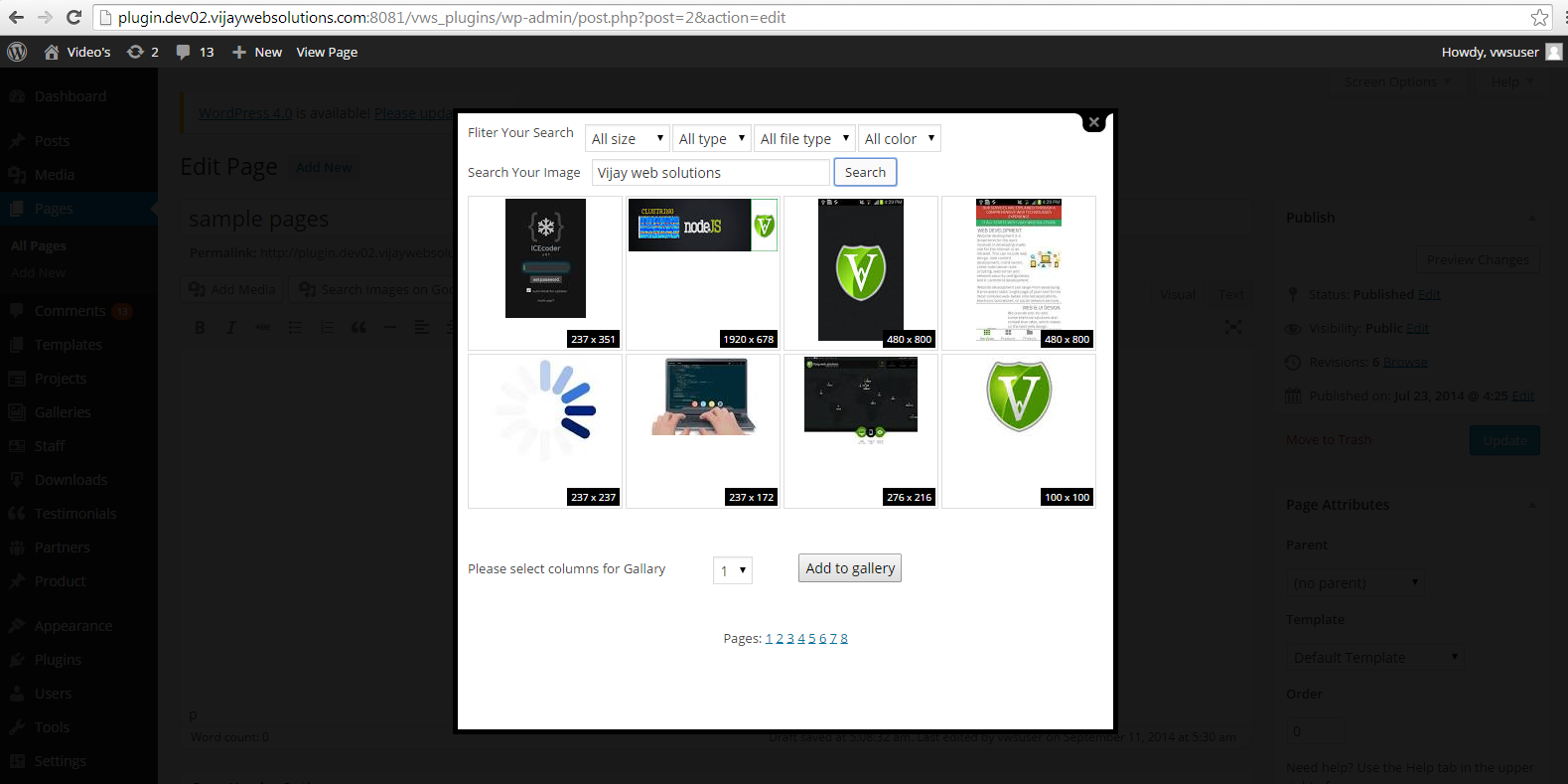
Task: Expand the Help tab
Action: click(1511, 81)
